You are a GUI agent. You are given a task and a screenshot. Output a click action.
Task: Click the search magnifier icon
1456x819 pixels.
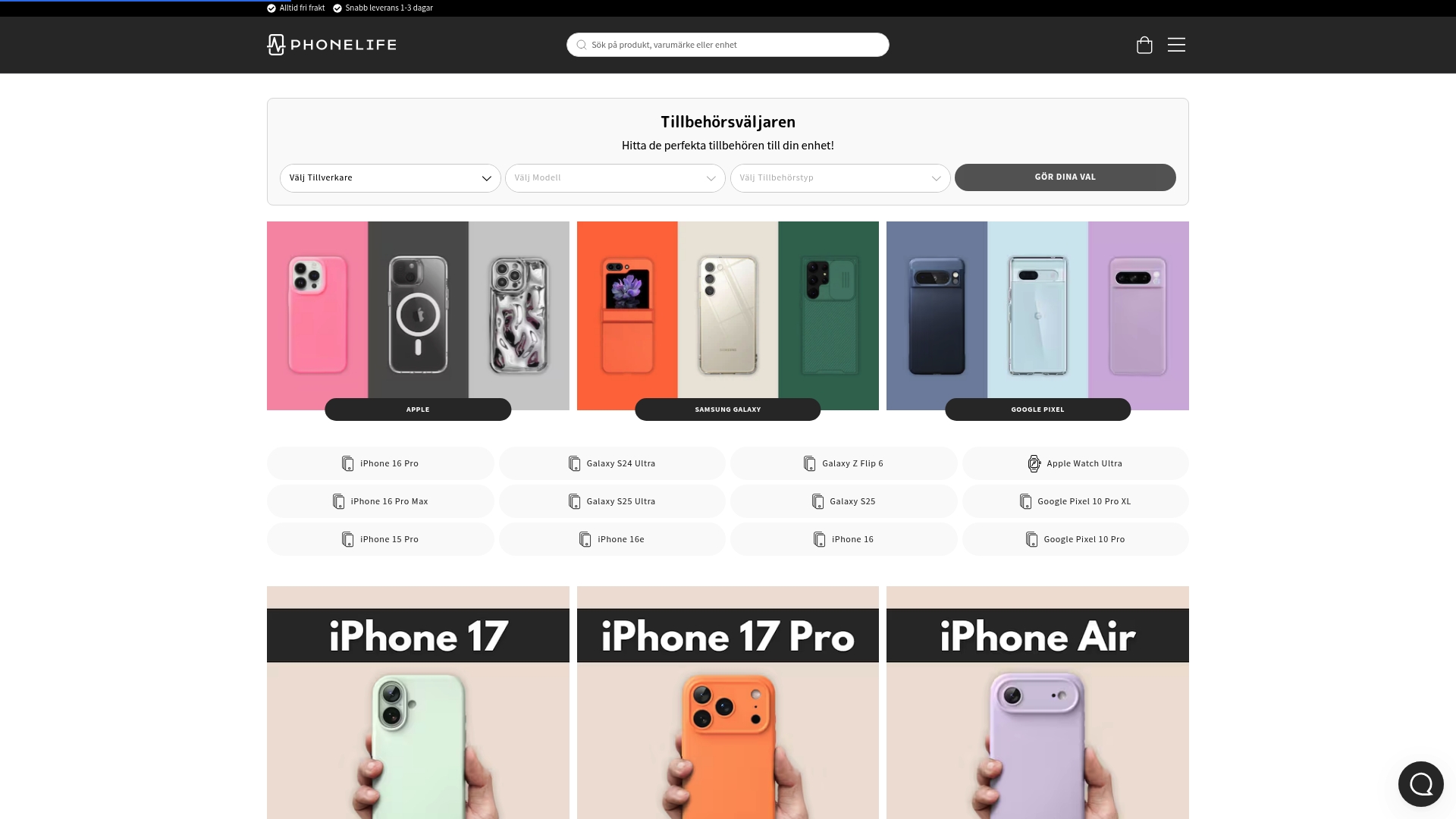pos(582,45)
